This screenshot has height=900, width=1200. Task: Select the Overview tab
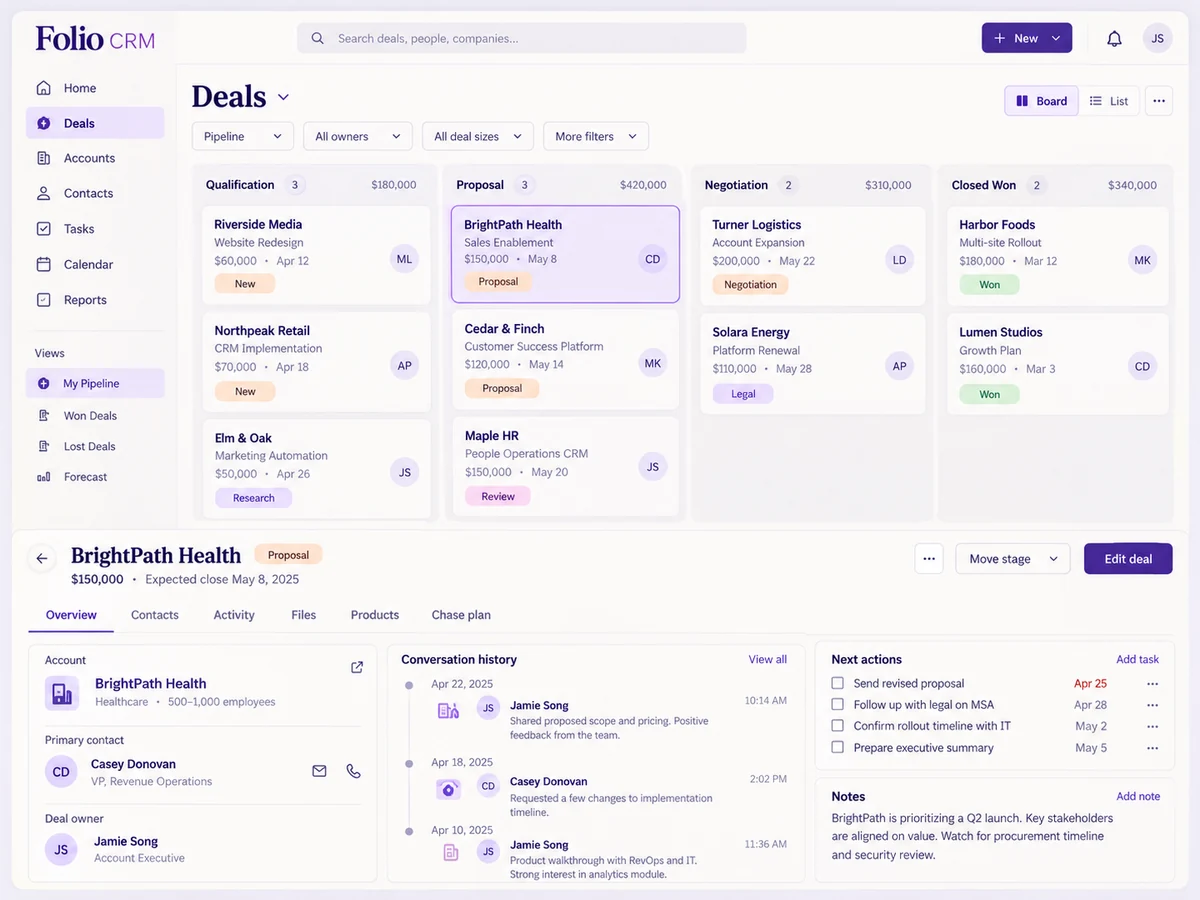(71, 615)
